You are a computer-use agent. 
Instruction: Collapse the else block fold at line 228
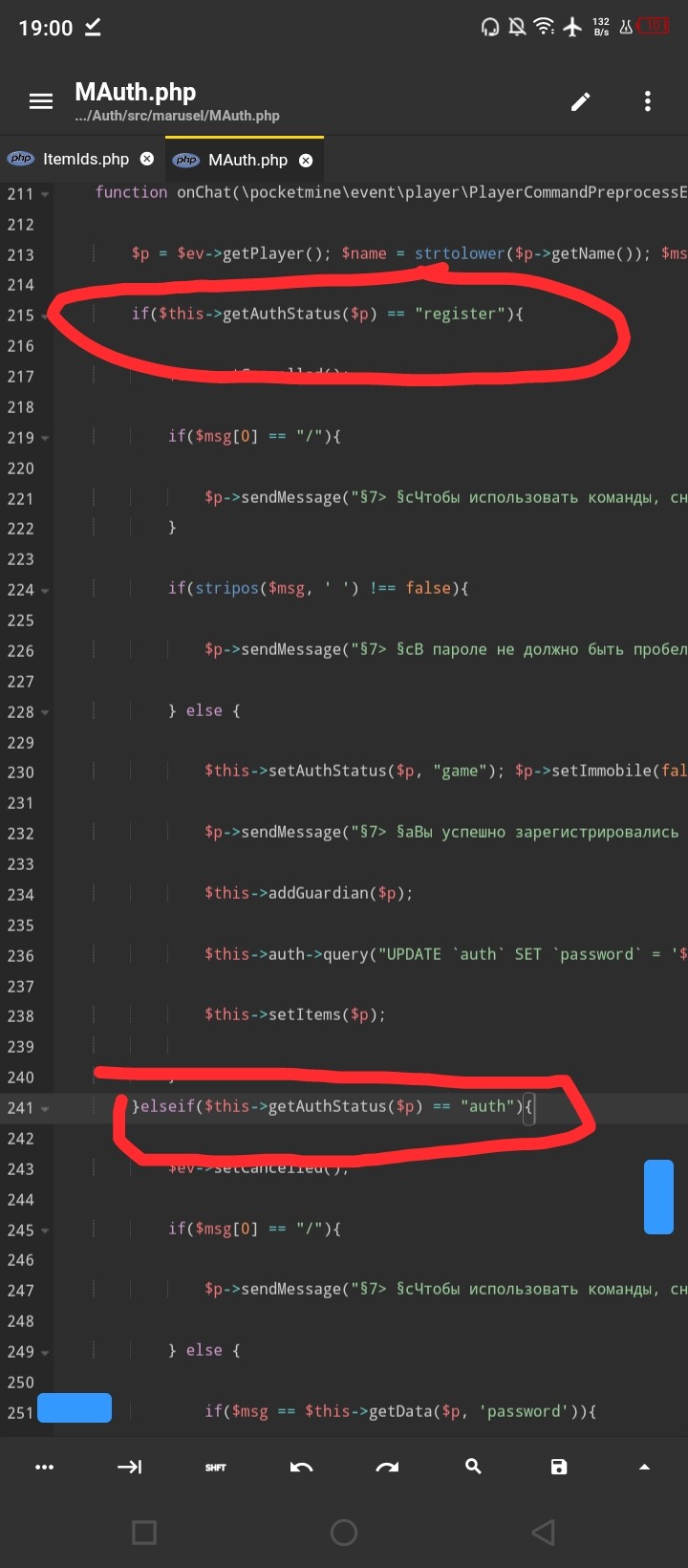coord(45,713)
